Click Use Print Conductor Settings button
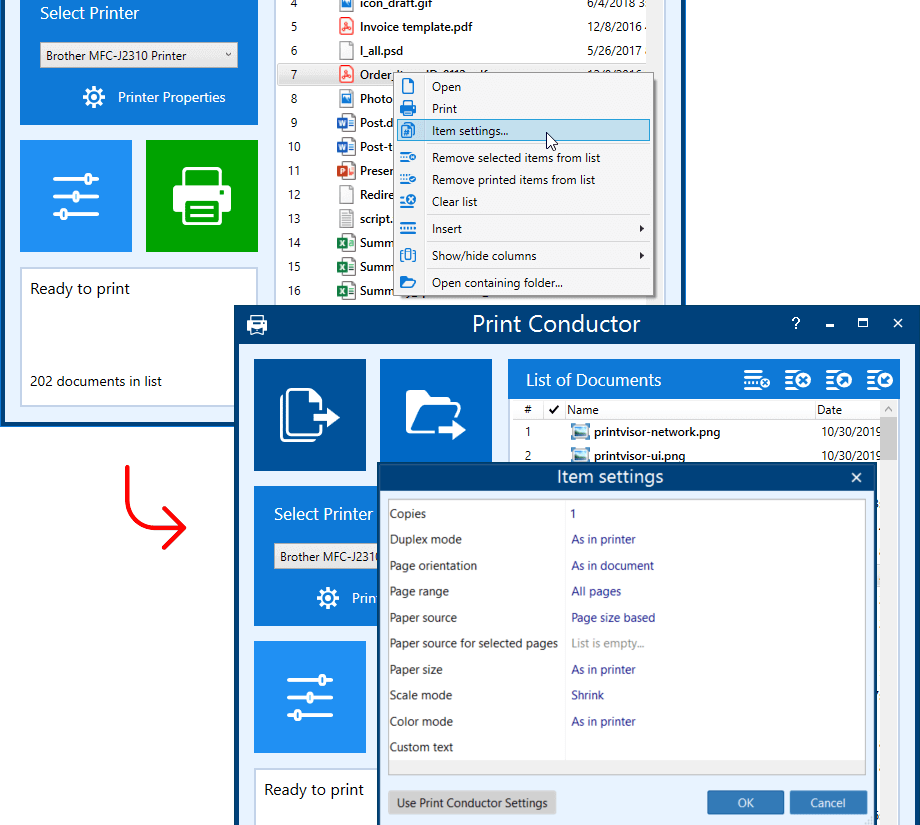920x825 pixels. tap(472, 803)
